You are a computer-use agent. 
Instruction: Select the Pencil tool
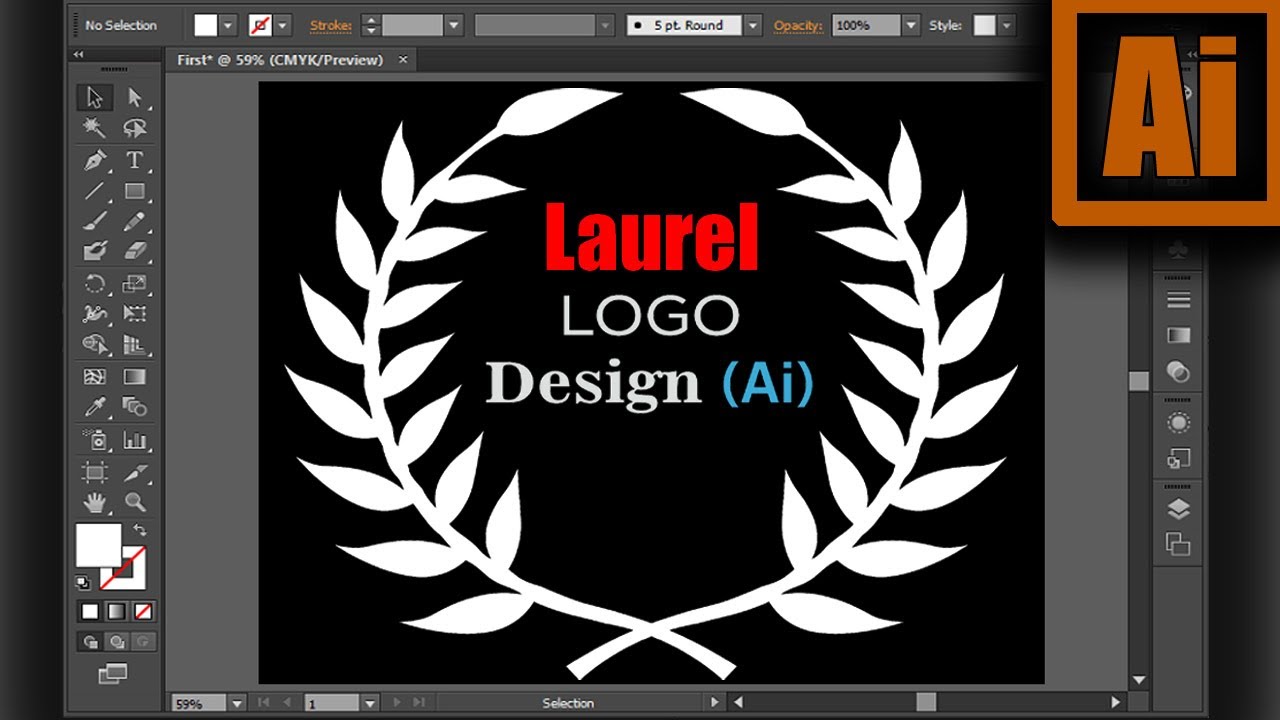coord(135,222)
